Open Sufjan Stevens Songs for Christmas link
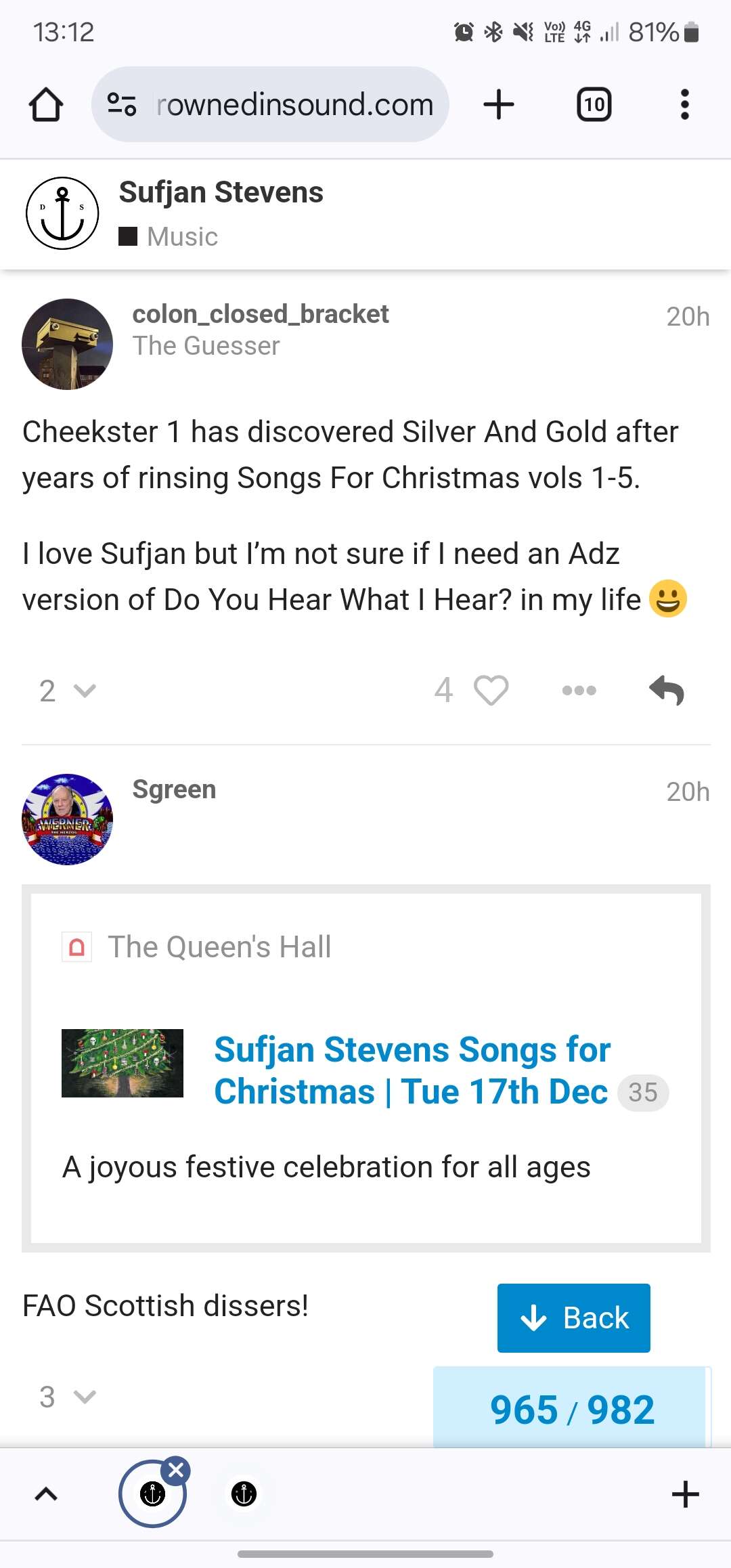 pyautogui.click(x=412, y=1070)
